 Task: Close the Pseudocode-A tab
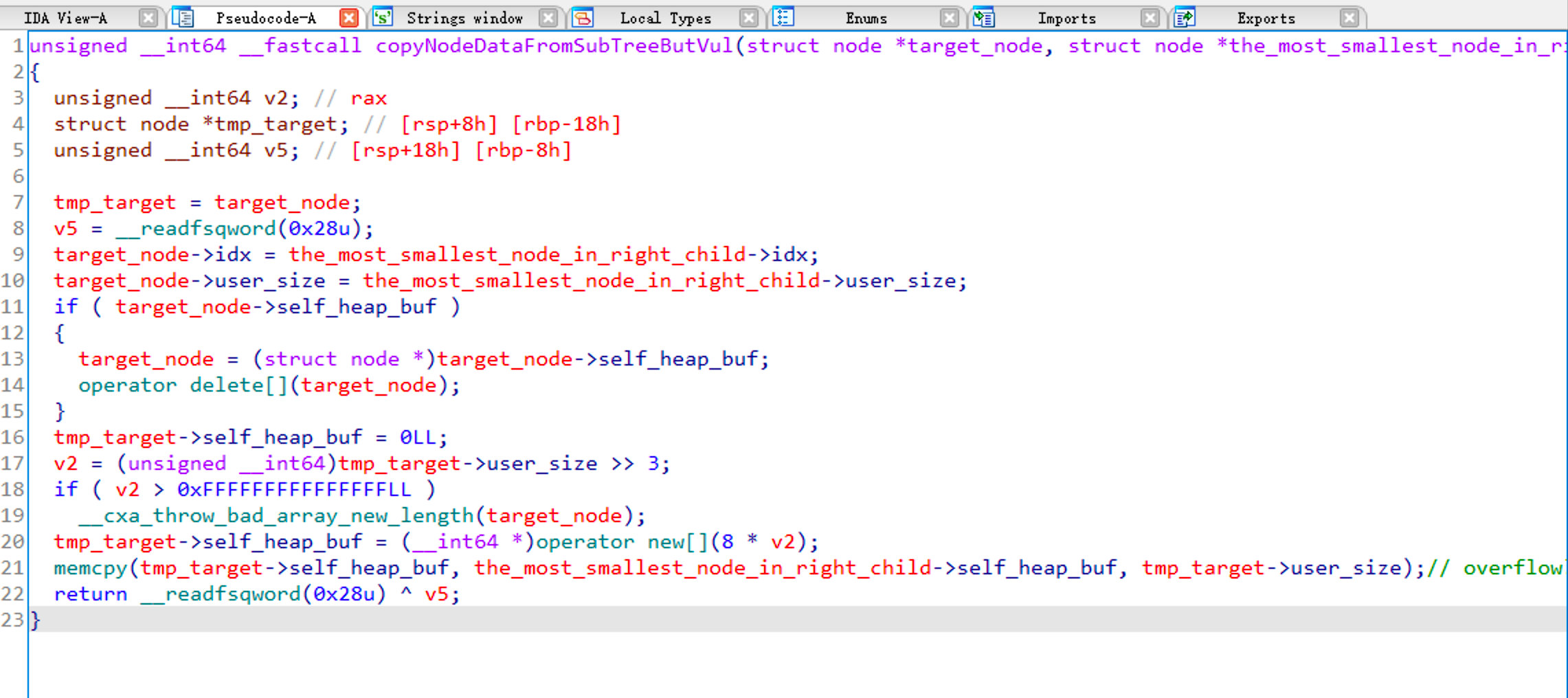coord(349,18)
